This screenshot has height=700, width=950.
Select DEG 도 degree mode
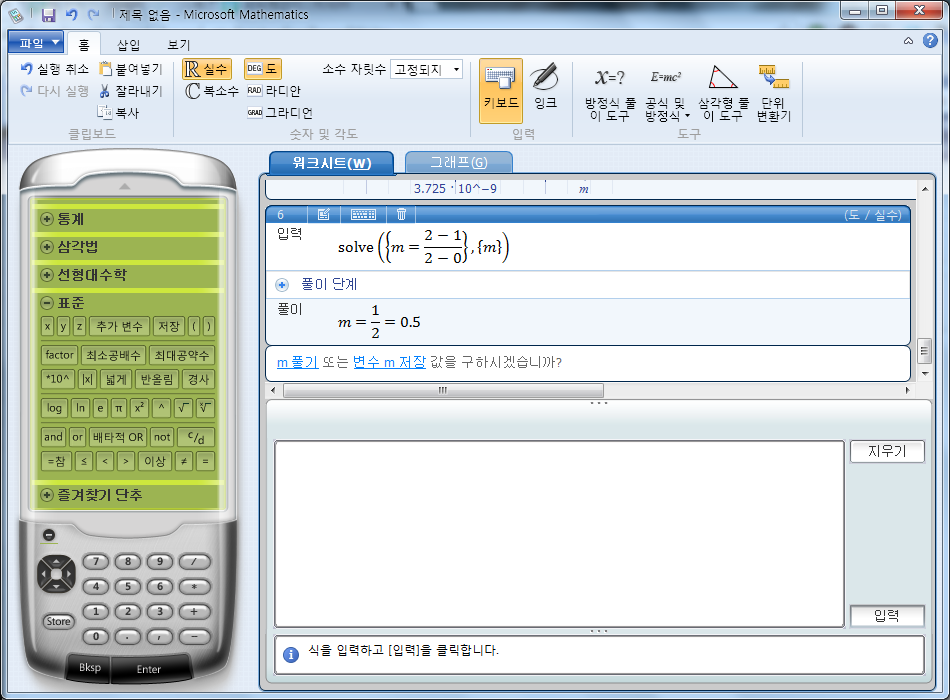coord(262,69)
